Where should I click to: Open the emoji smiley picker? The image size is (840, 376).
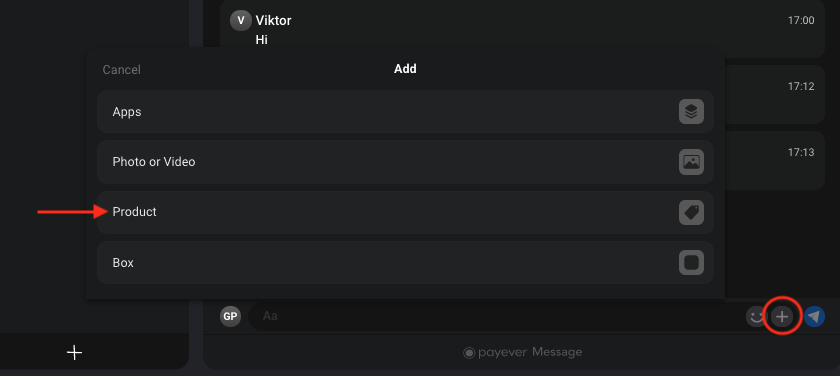point(756,317)
